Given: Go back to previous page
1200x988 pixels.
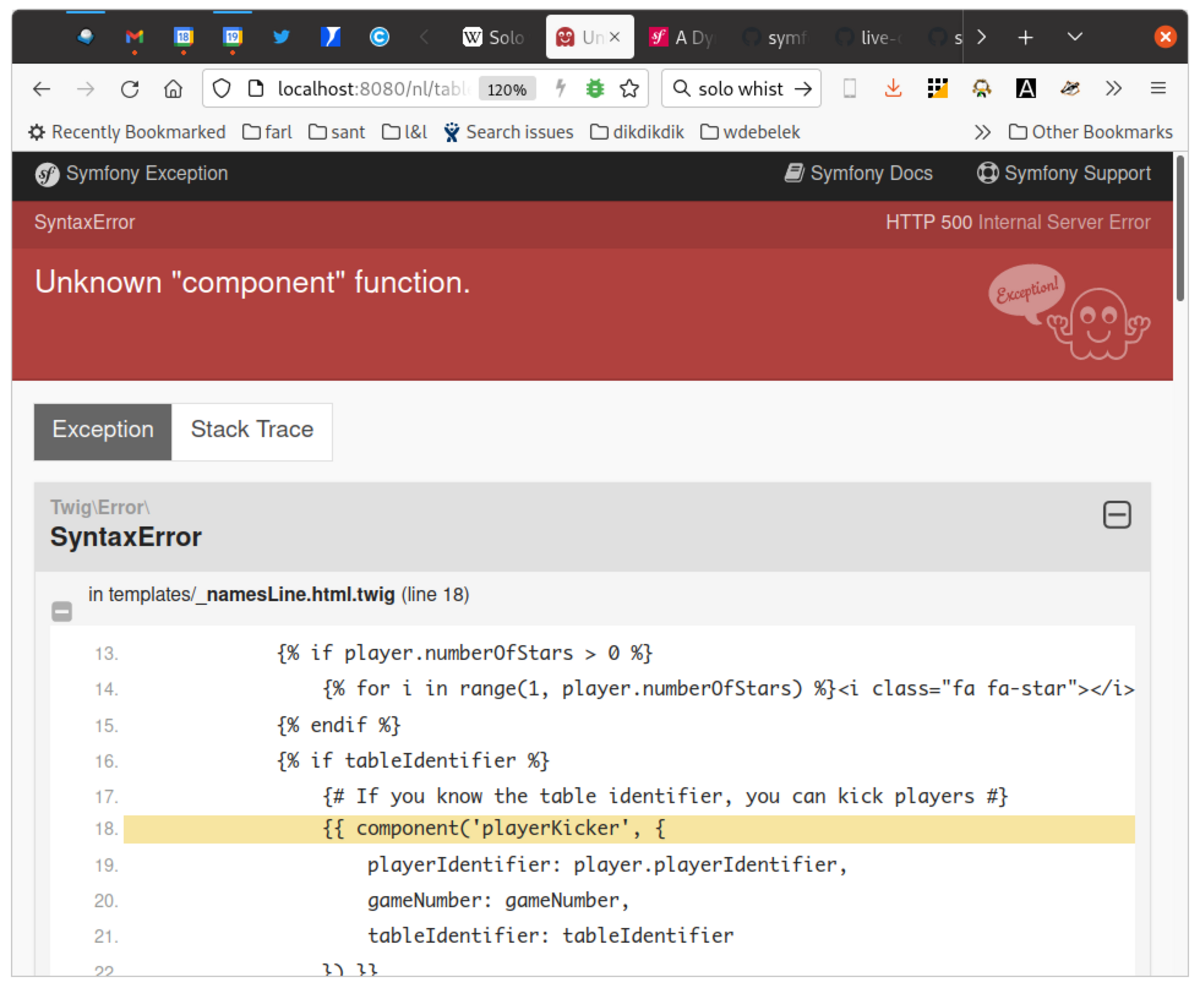Looking at the screenshot, I should (x=41, y=89).
